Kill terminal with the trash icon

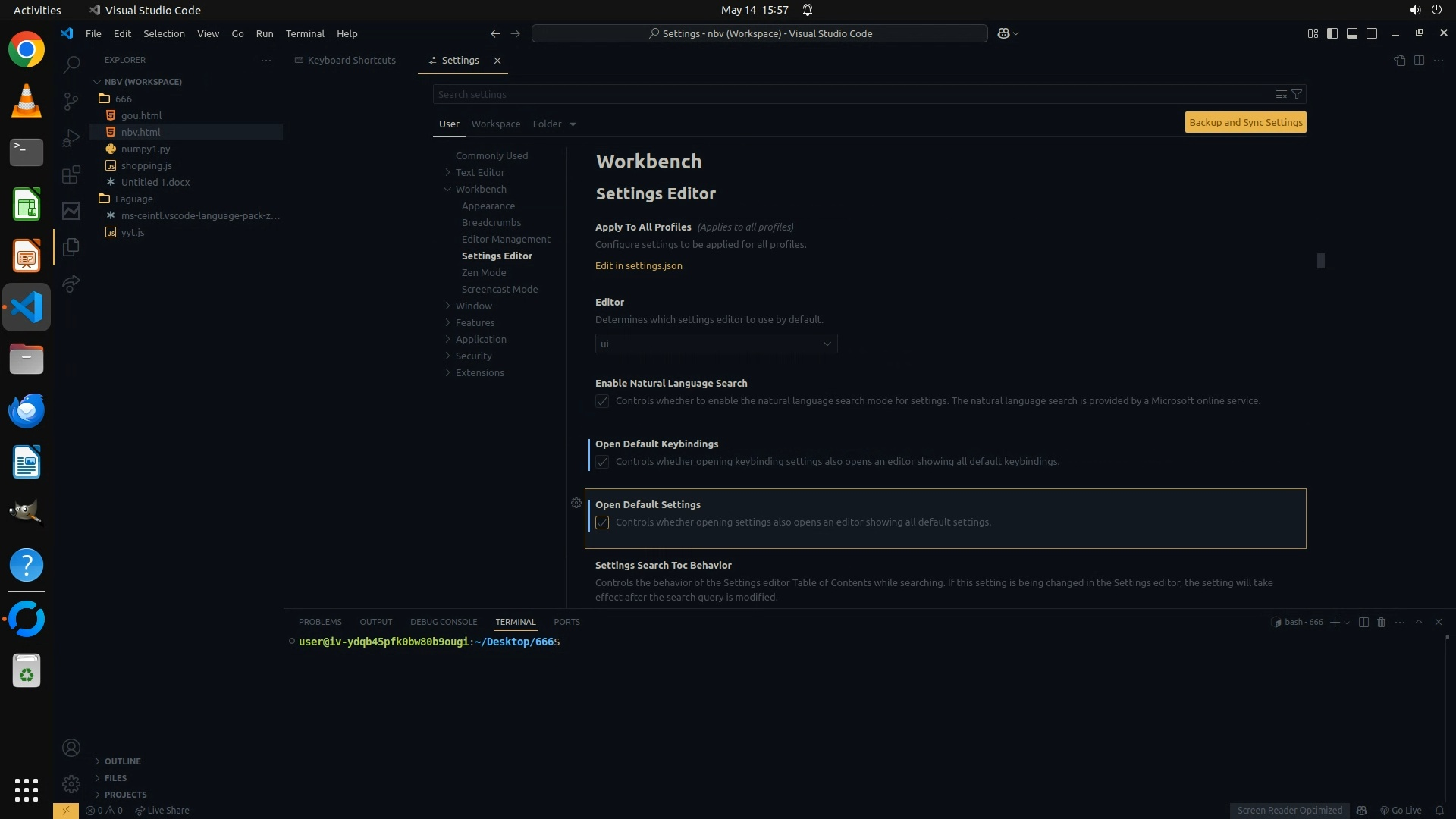pyautogui.click(x=1381, y=622)
